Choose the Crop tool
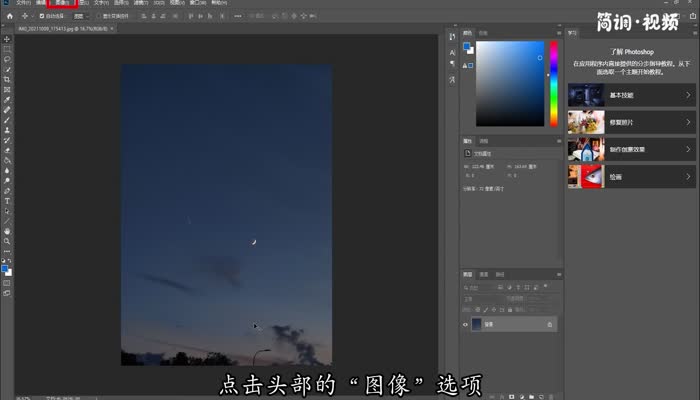Image resolution: width=700 pixels, height=400 pixels. 7,79
